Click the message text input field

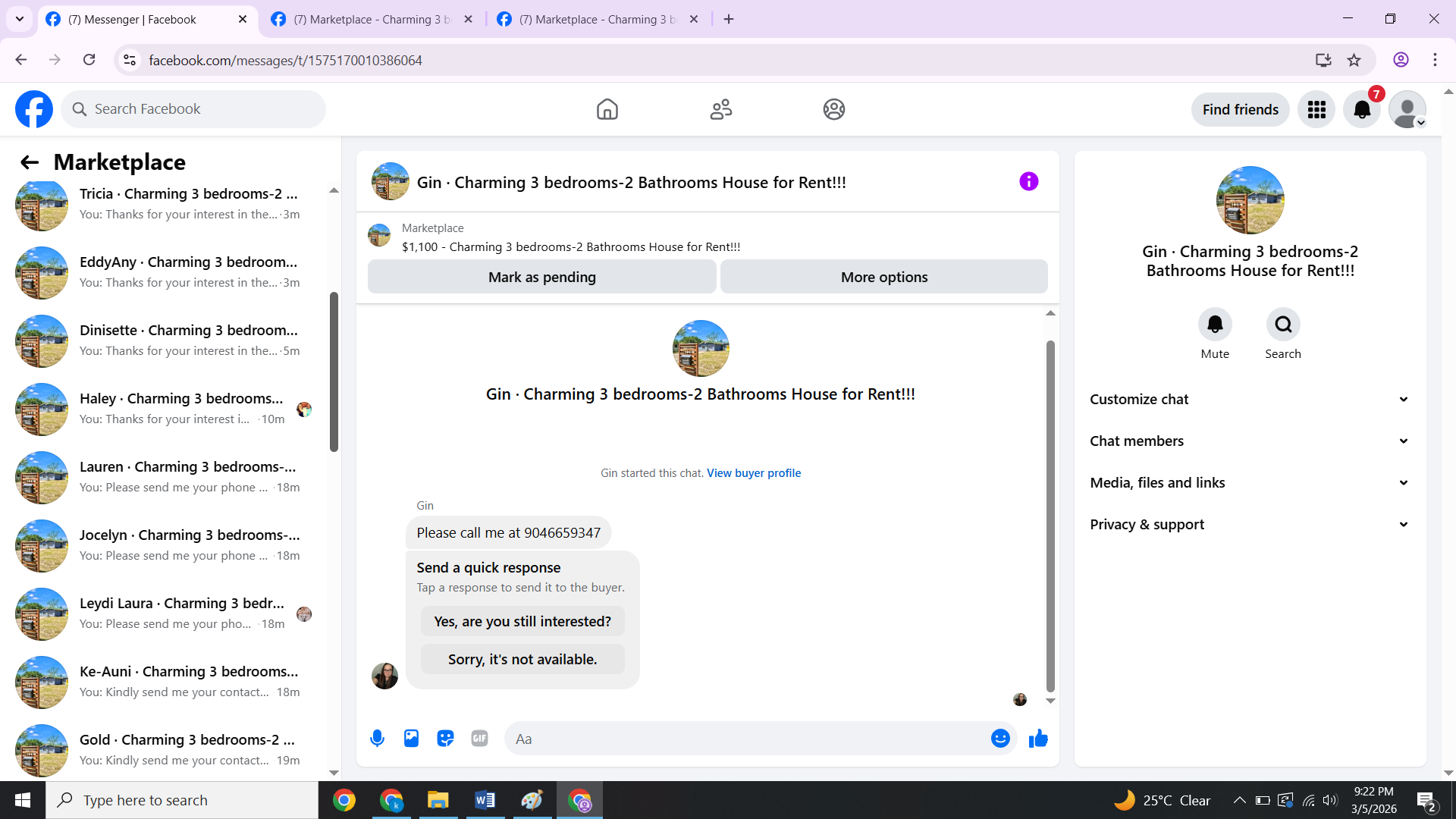coord(747,739)
